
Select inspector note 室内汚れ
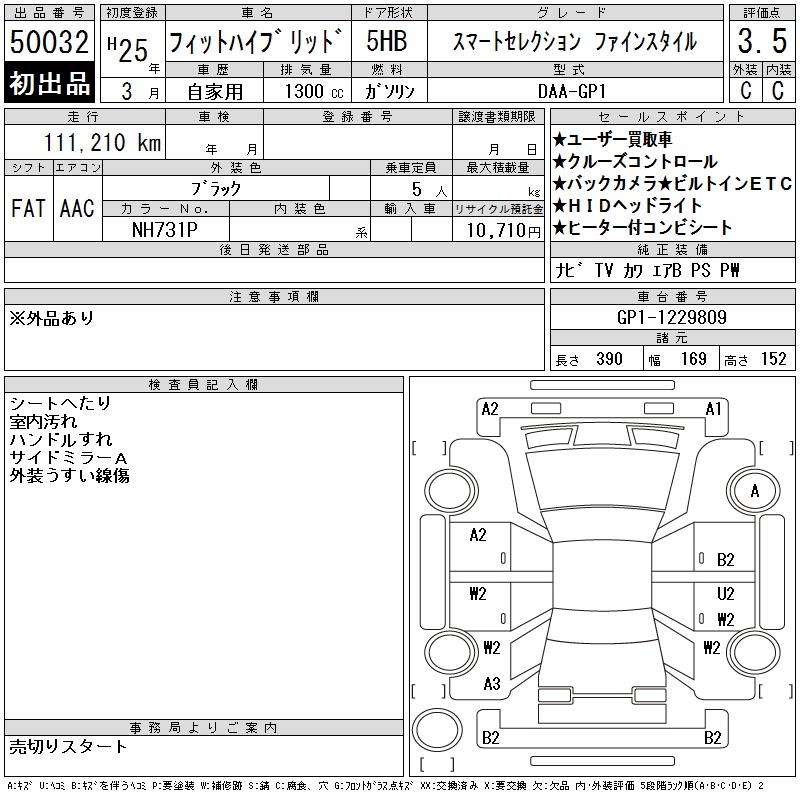pyautogui.click(x=43, y=421)
